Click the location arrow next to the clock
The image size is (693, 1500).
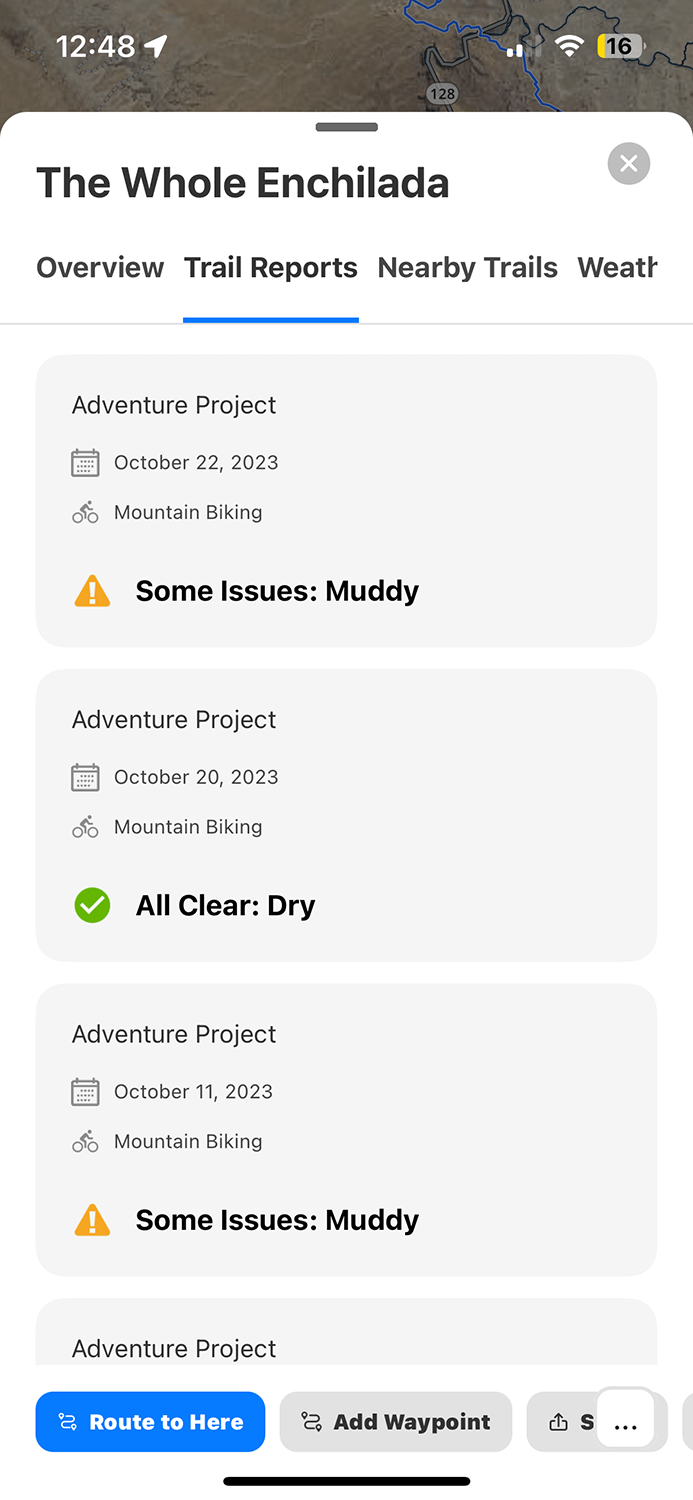[155, 44]
